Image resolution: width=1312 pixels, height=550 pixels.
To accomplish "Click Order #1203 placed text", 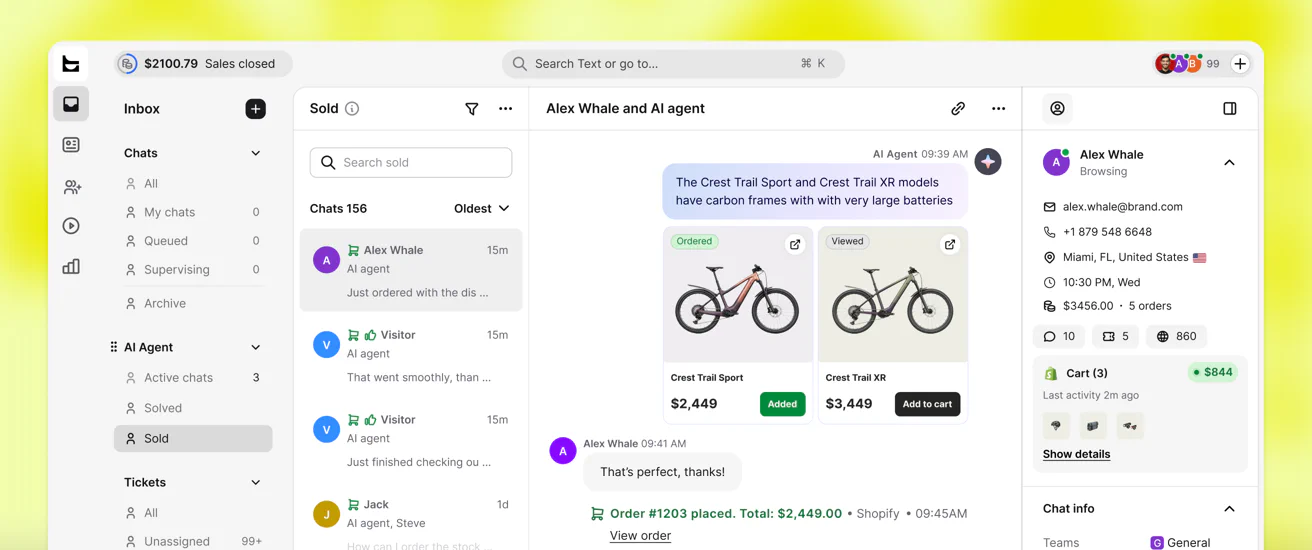I will point(725,514).
